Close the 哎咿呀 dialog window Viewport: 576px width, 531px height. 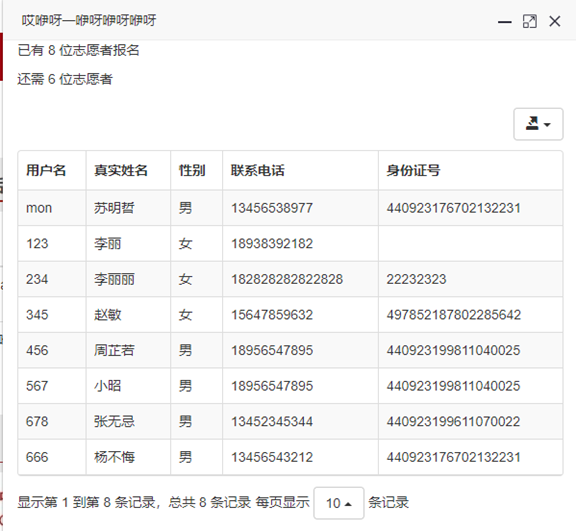click(x=555, y=21)
